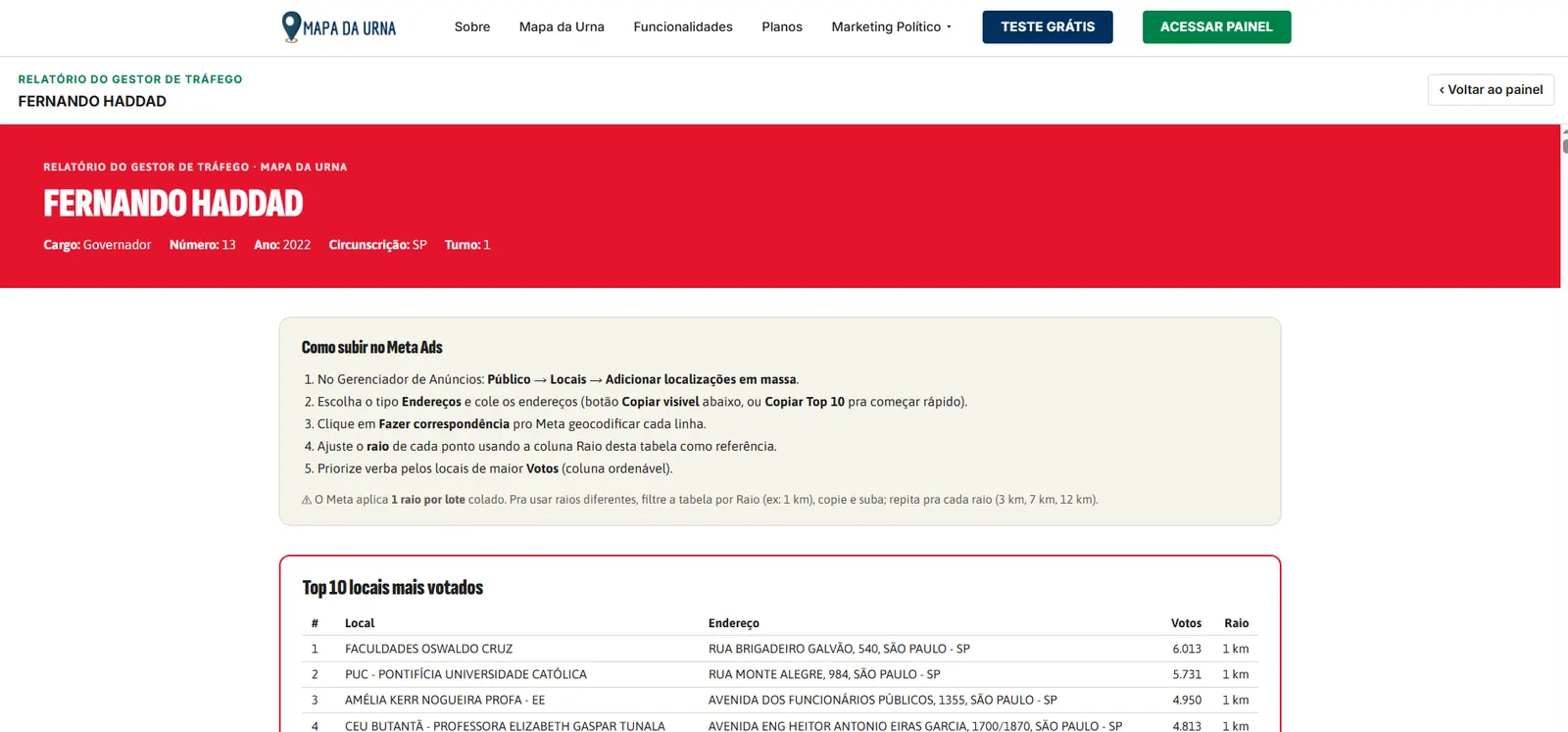
Task: Click the Meta raio por lote warning note
Action: (x=700, y=500)
